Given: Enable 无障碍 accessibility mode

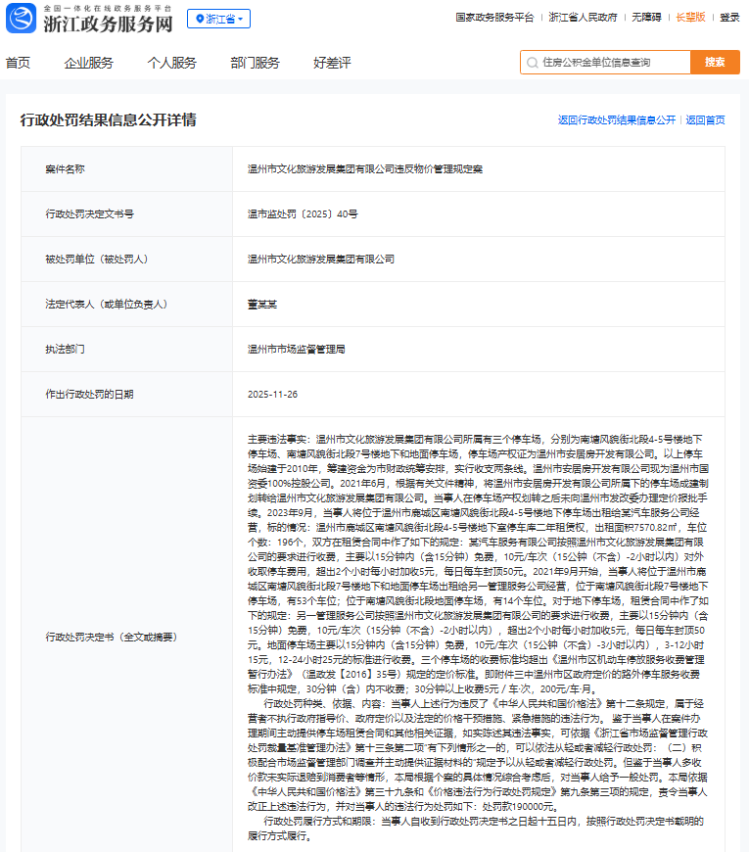Looking at the screenshot, I should tap(646, 17).
